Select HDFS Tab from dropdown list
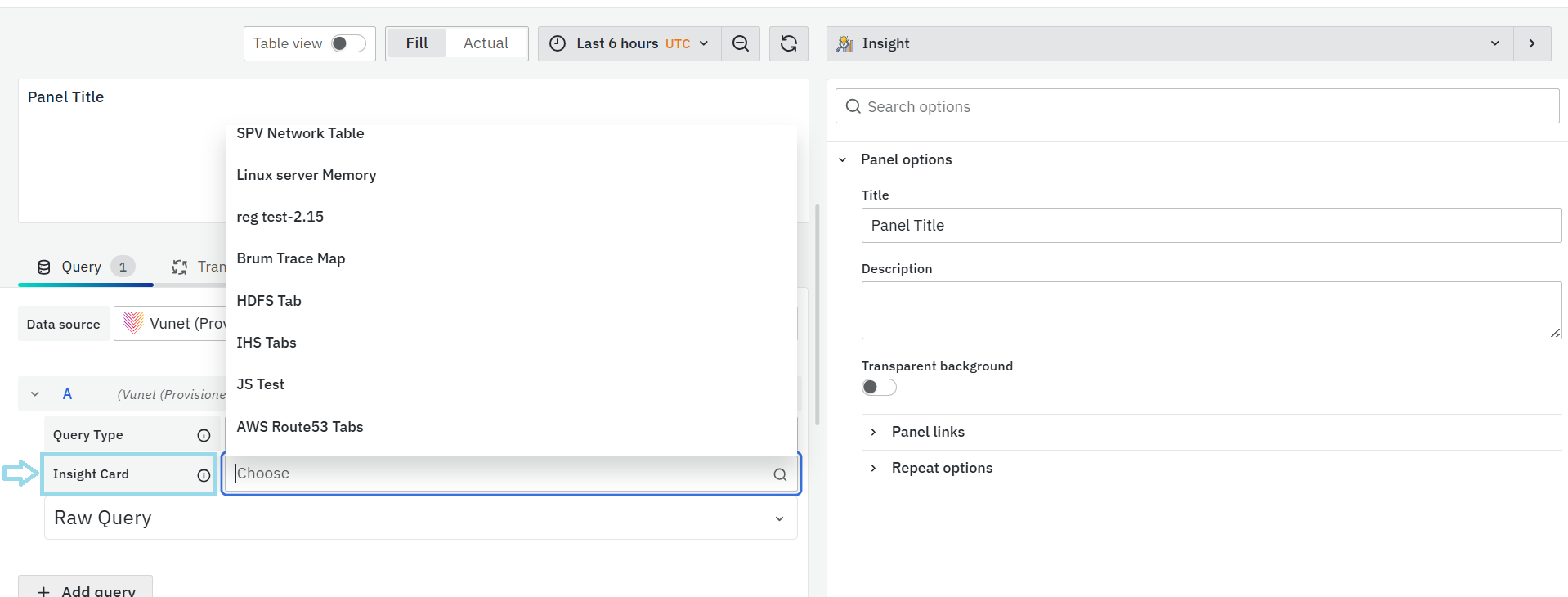1568x597 pixels. (269, 301)
